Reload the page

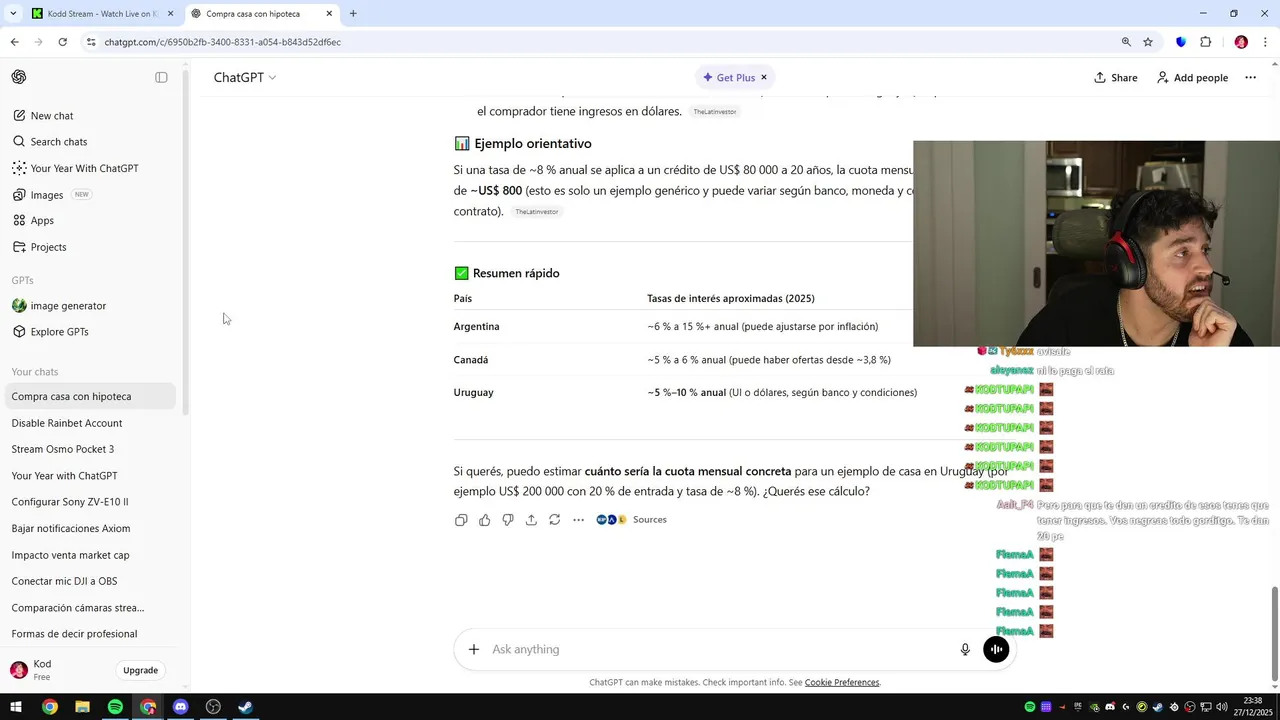tap(63, 42)
